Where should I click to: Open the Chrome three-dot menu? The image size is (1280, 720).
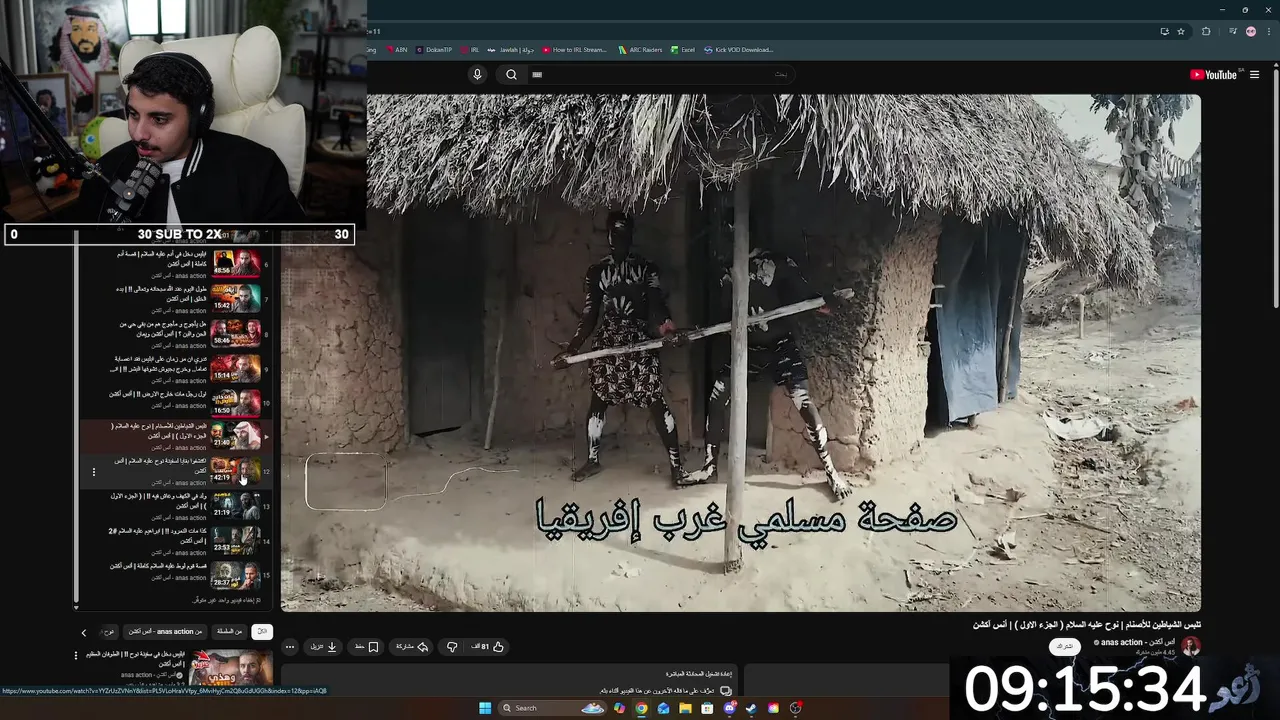[x=1268, y=31]
